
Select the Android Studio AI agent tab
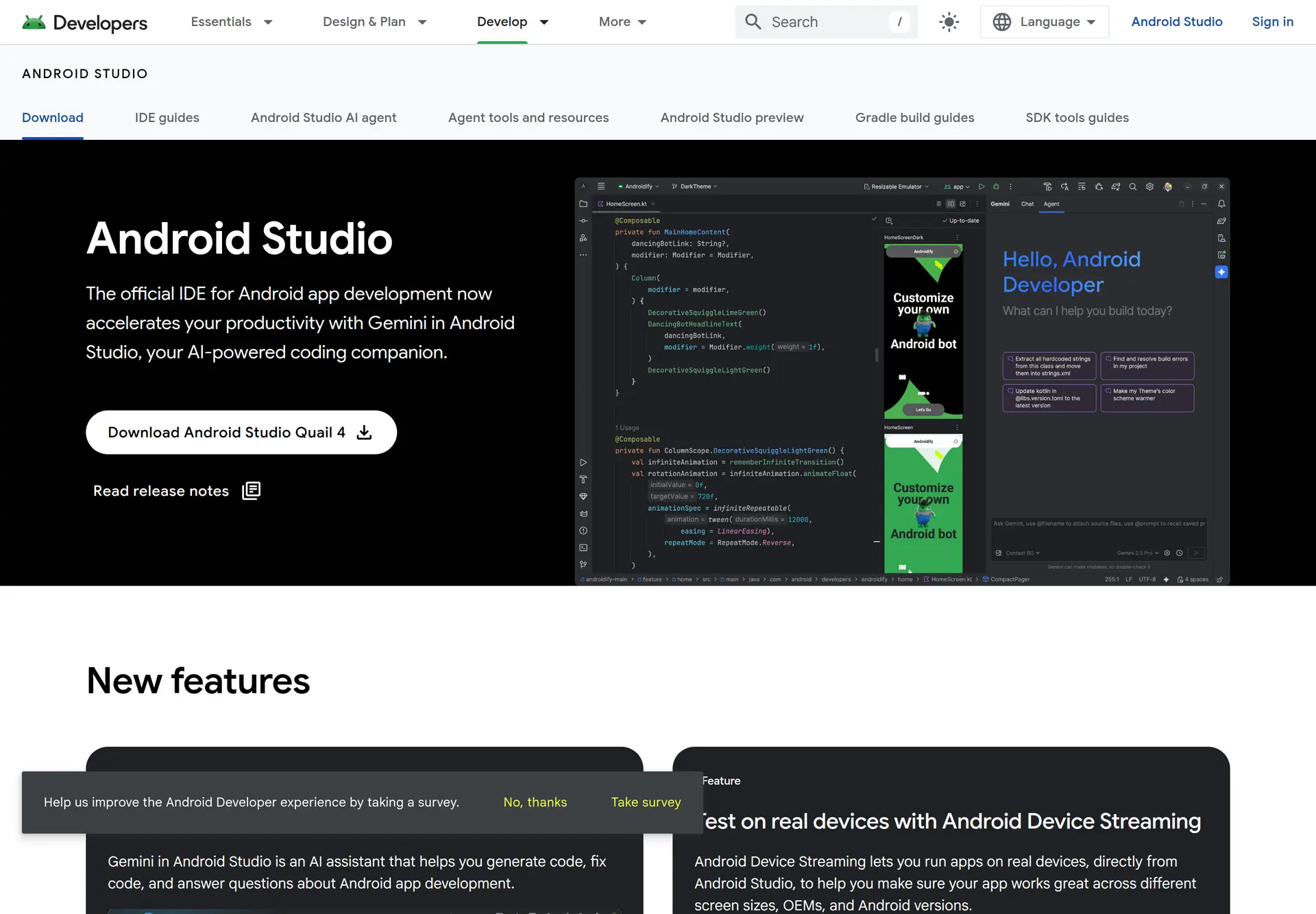(x=324, y=118)
